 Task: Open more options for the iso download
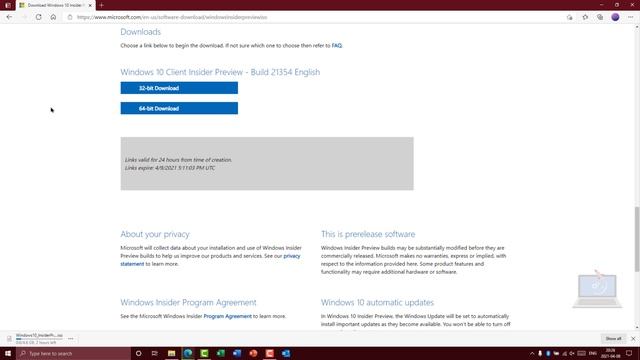pos(71,339)
